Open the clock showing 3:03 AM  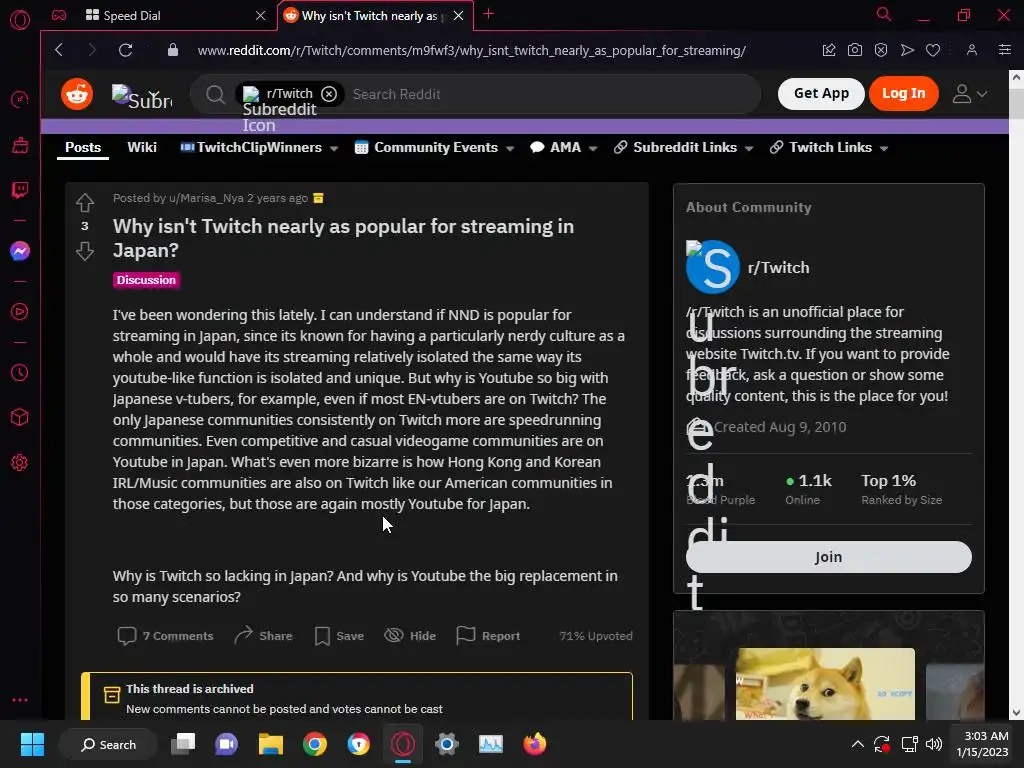tap(983, 744)
